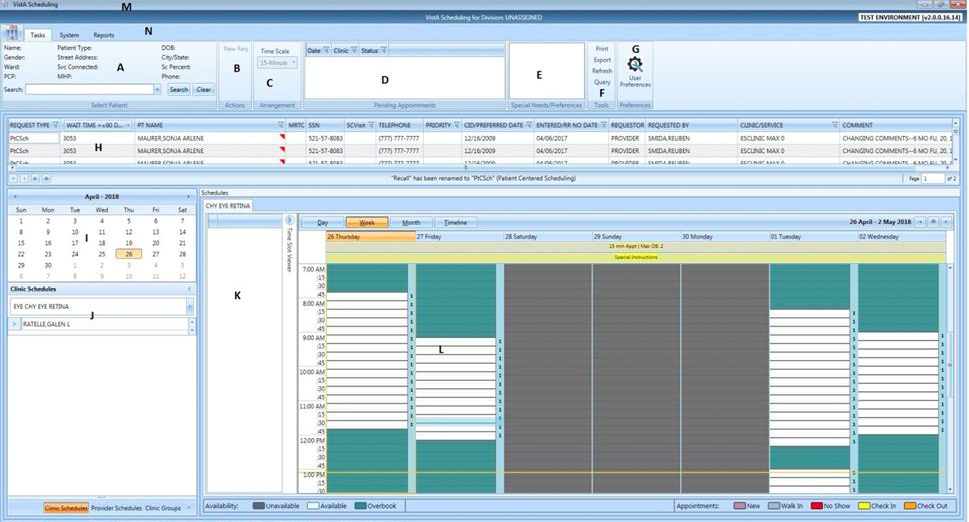Click the Clear button in Select Patient
The image size is (969, 522).
(x=203, y=89)
